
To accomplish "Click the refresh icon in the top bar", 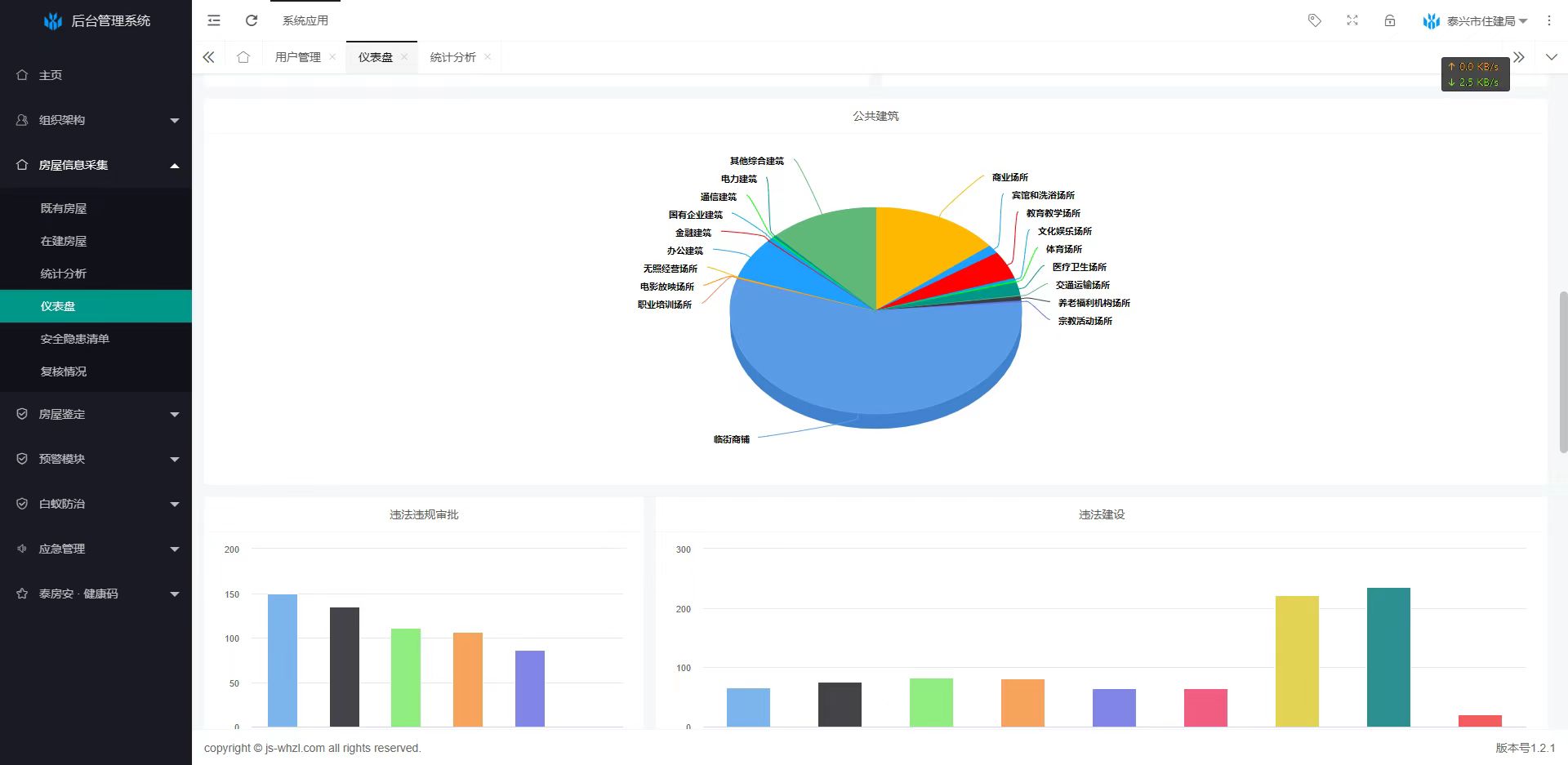I will coord(252,20).
